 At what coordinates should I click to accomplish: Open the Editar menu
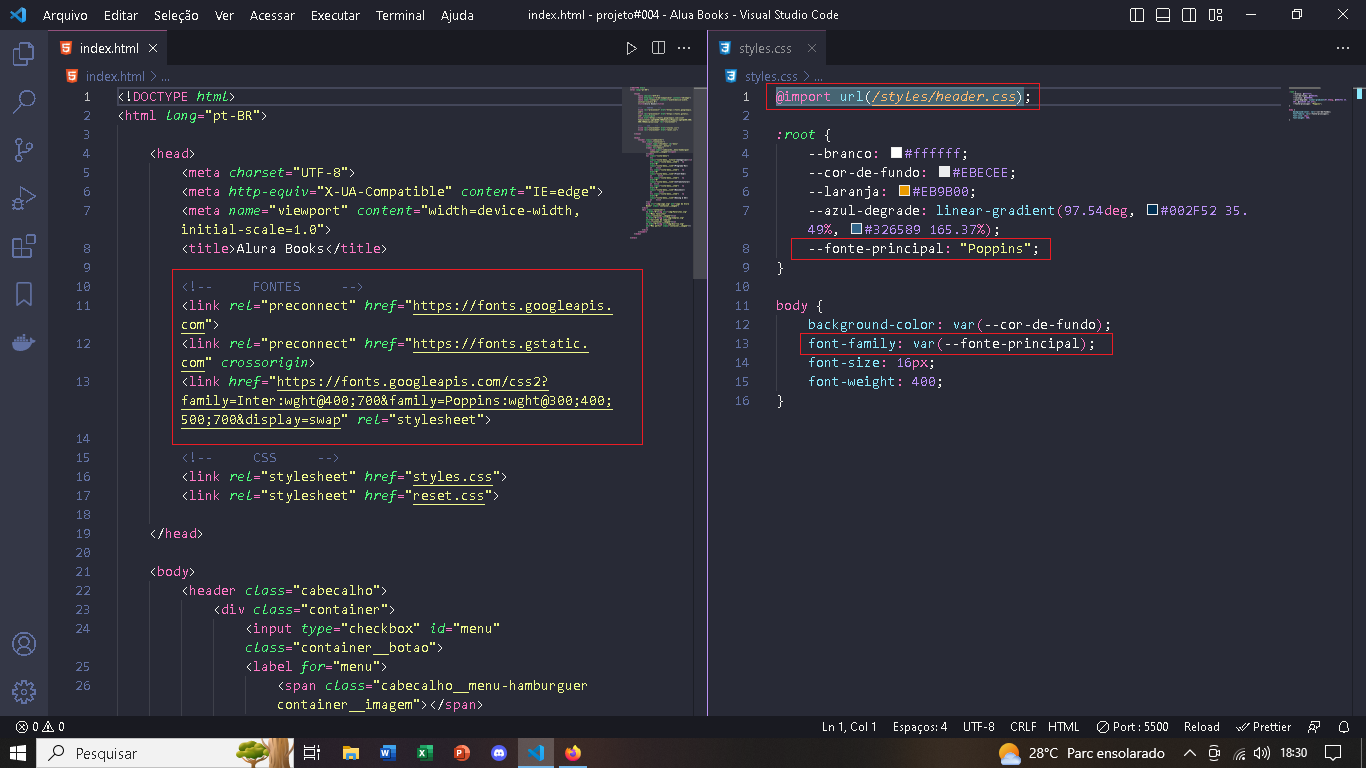(x=121, y=15)
